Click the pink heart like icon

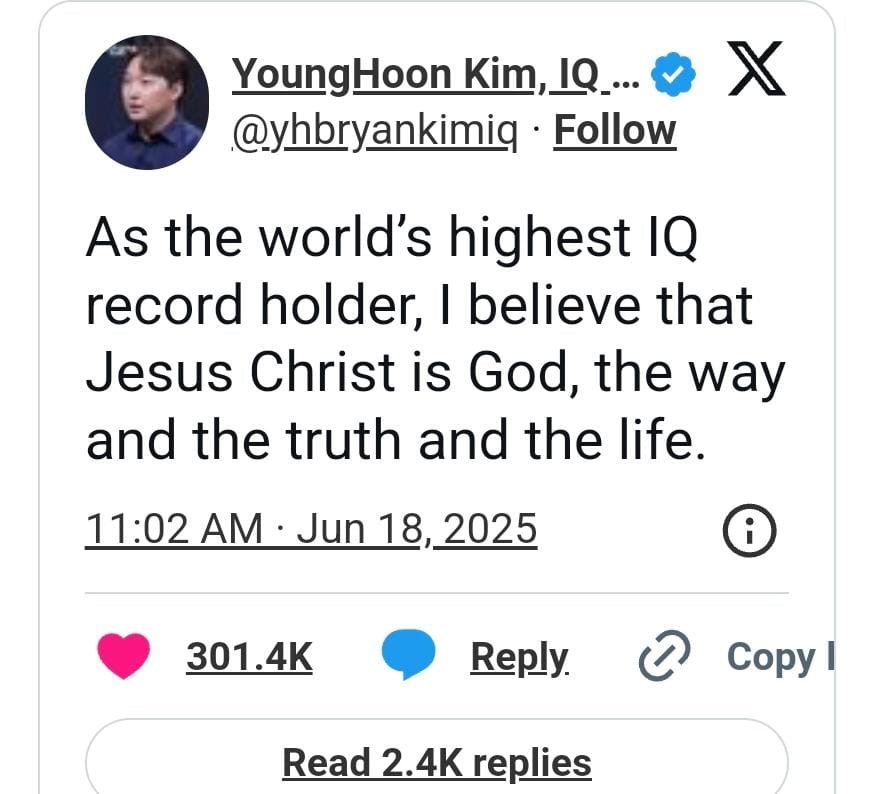click(x=124, y=656)
